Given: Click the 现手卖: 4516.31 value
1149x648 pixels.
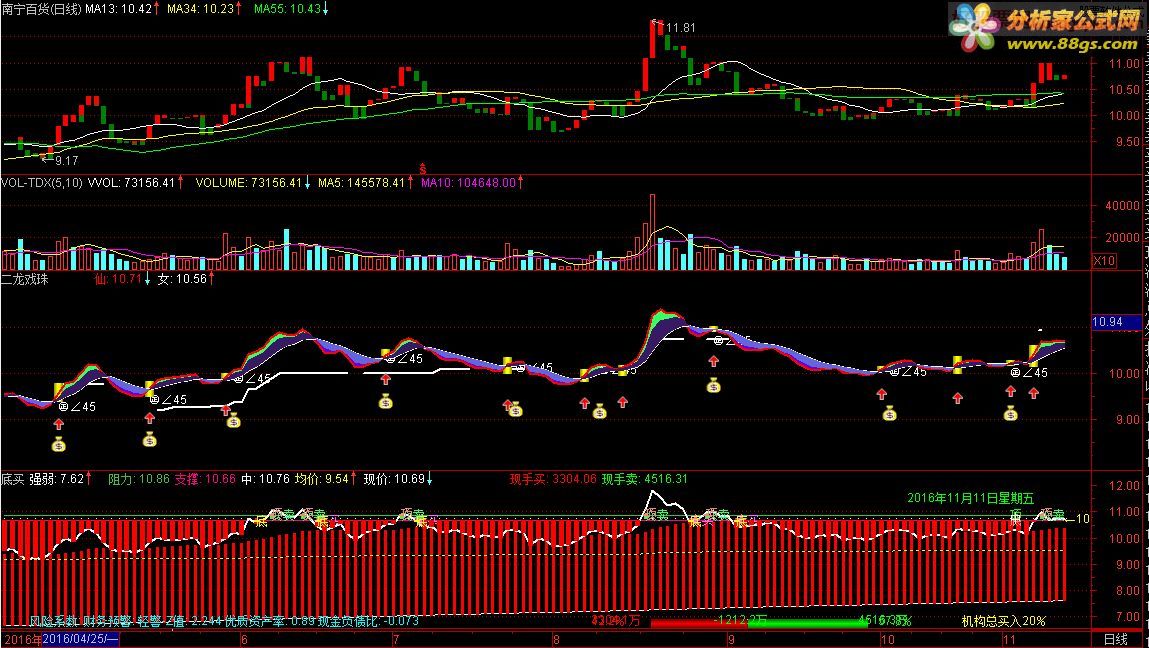Looking at the screenshot, I should (x=645, y=479).
